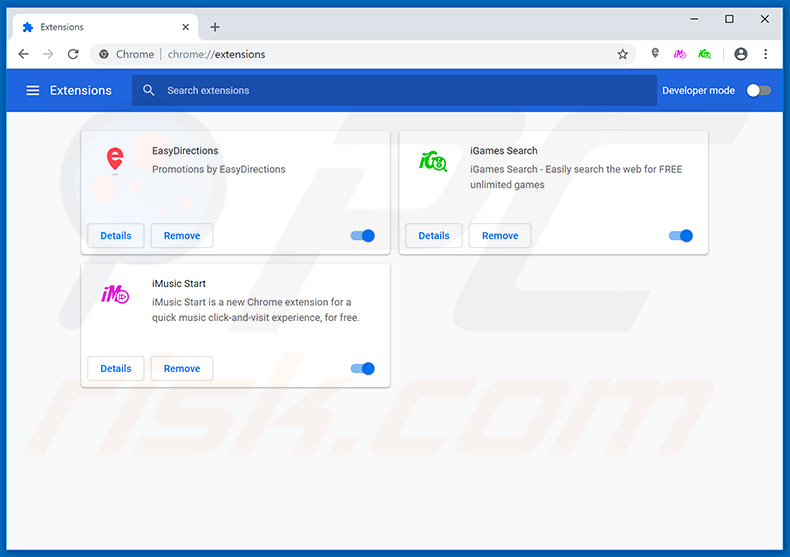Screen dimensions: 790x557
Task: Turn off the iMusic Start extension
Action: pyautogui.click(x=363, y=369)
